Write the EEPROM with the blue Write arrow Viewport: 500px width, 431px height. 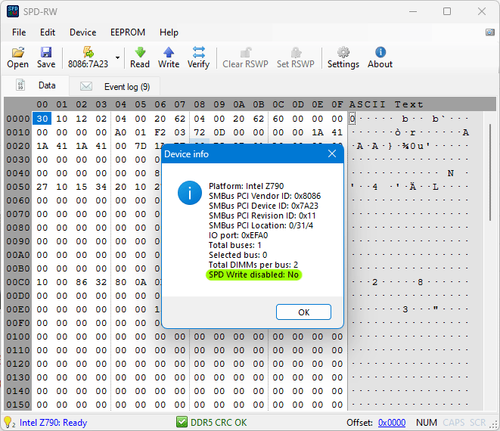click(x=169, y=52)
